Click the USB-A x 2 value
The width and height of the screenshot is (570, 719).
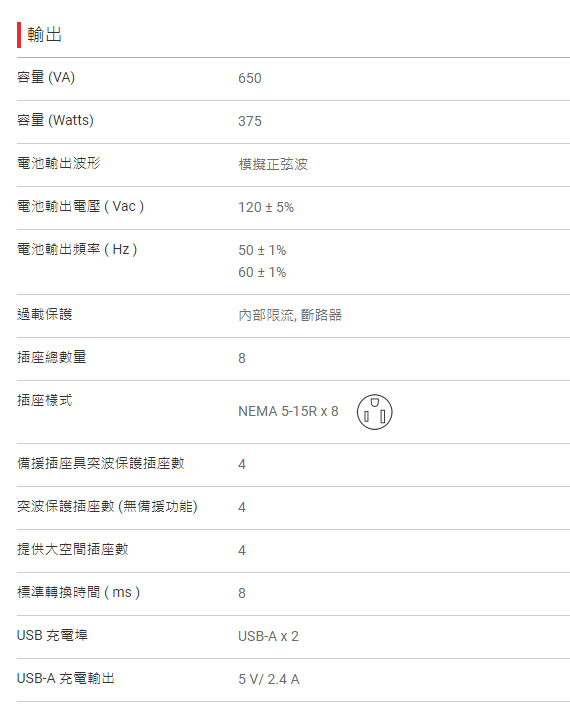click(x=268, y=636)
